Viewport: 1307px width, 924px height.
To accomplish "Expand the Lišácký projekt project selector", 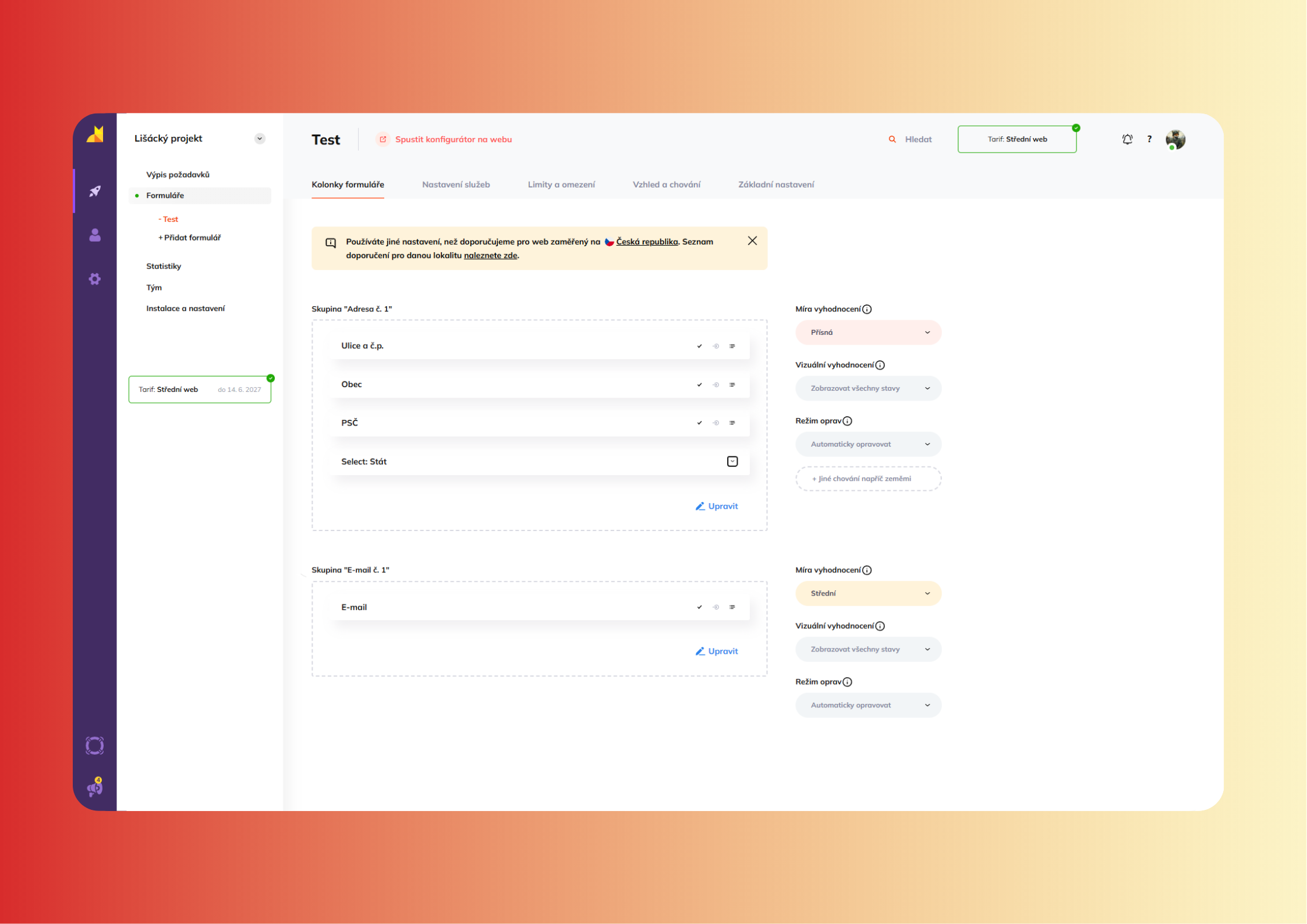I will 260,139.
